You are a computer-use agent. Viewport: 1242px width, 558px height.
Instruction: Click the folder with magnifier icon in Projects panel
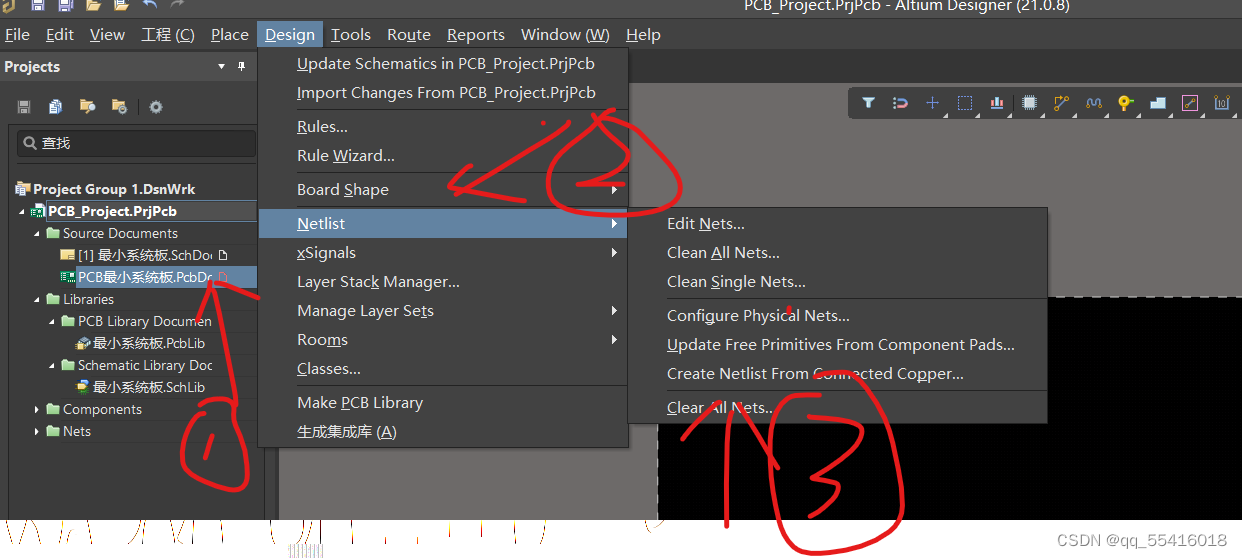coord(88,106)
